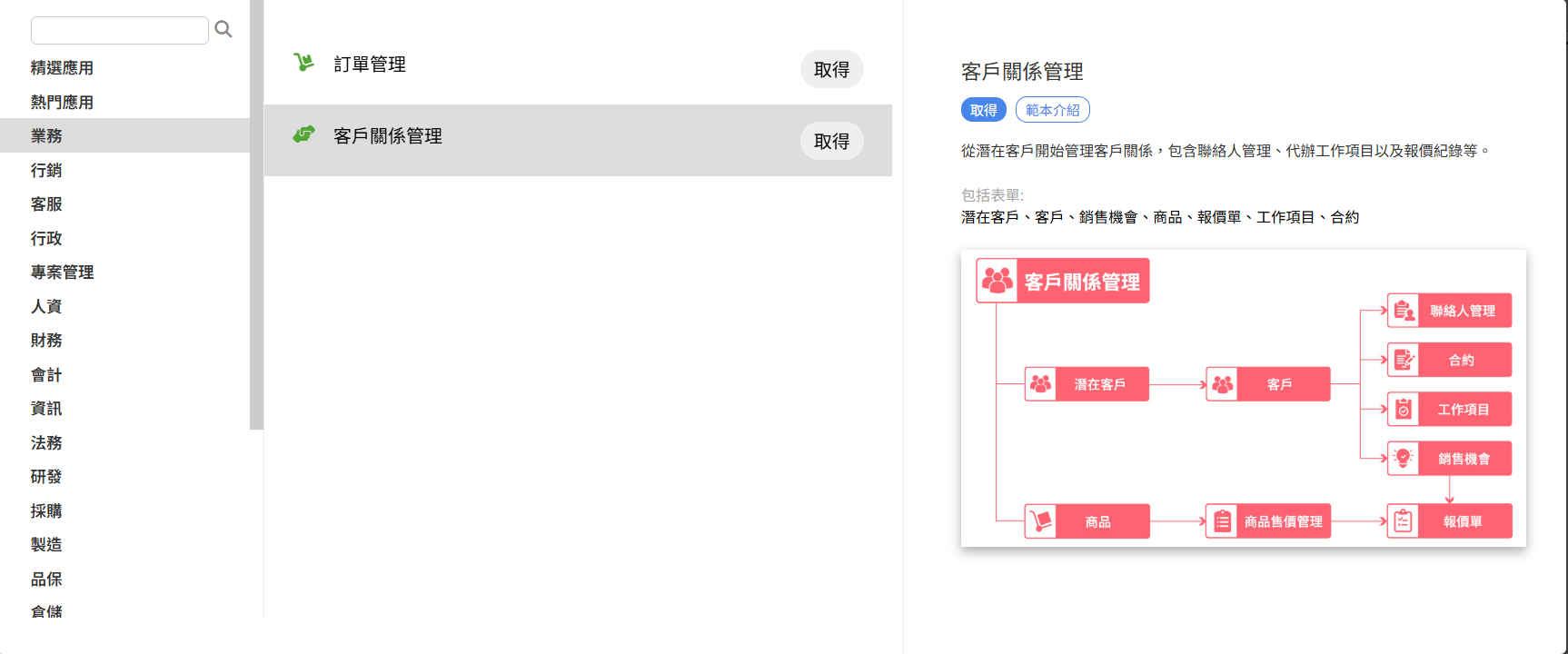
Task: Click the 潛在客戶 node icon in diagram
Action: click(x=1041, y=384)
